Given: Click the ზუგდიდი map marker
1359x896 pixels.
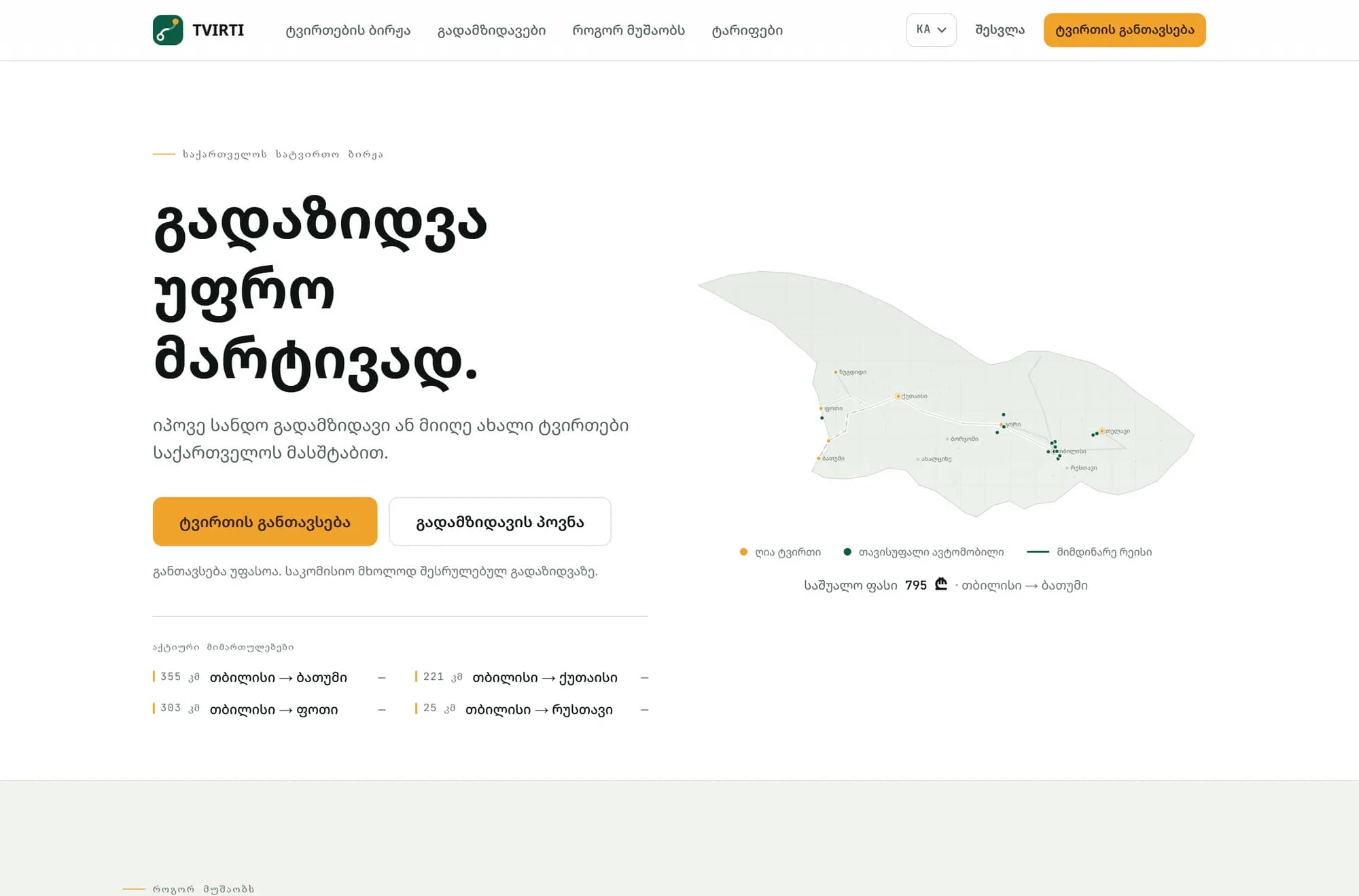Looking at the screenshot, I should point(836,372).
